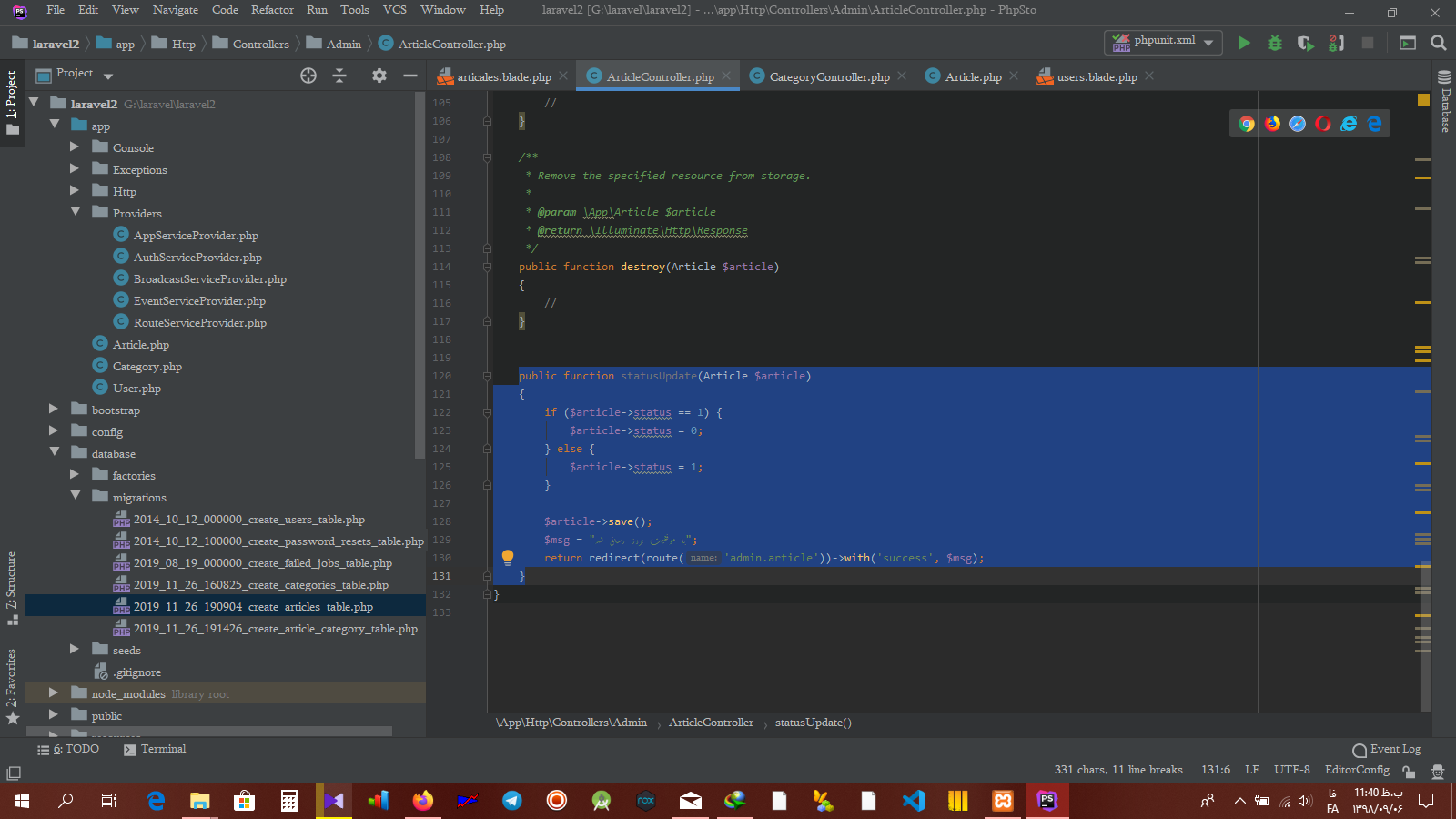The width and height of the screenshot is (1456, 819).
Task: Click the green Run button
Action: (x=1244, y=43)
